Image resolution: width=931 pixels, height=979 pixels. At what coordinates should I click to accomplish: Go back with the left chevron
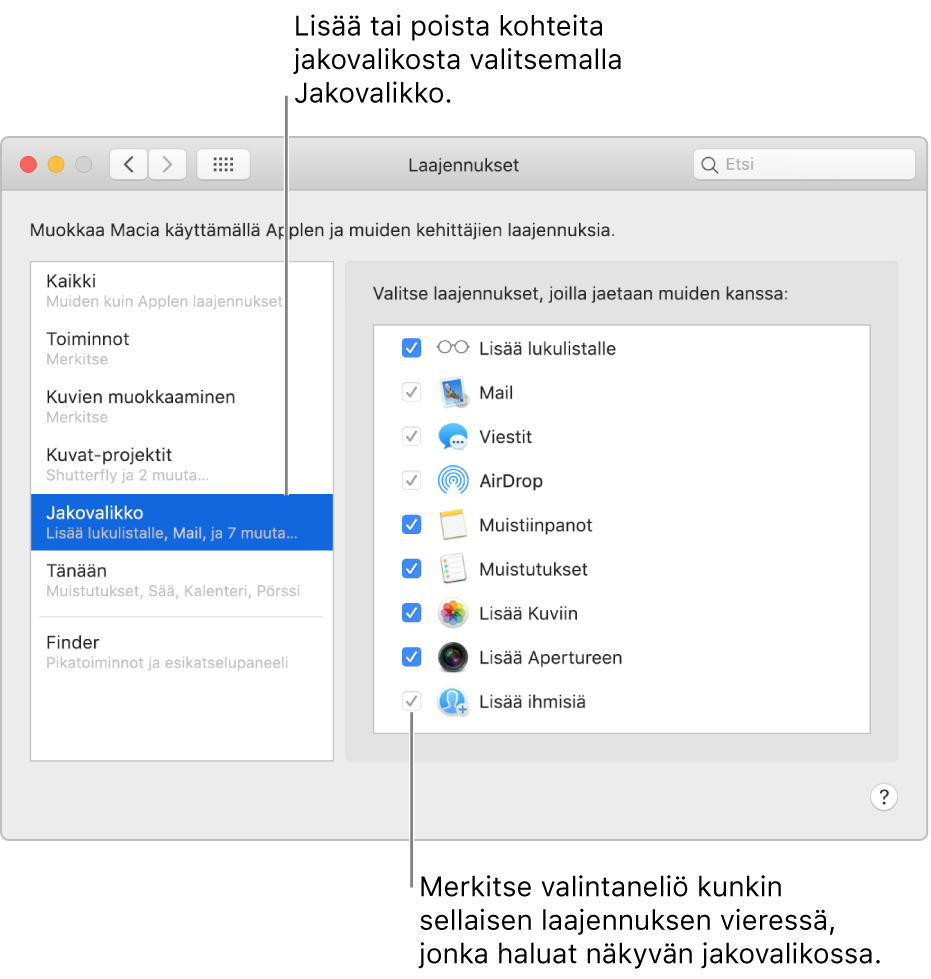(129, 164)
